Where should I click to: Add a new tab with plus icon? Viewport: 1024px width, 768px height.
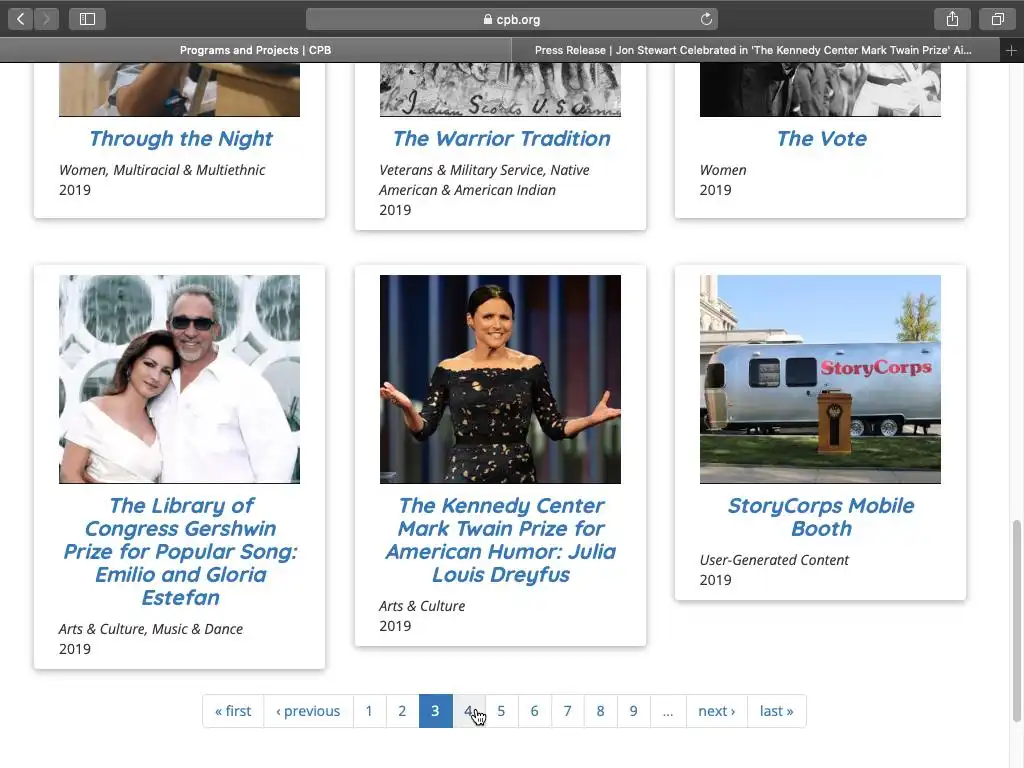[x=1011, y=50]
